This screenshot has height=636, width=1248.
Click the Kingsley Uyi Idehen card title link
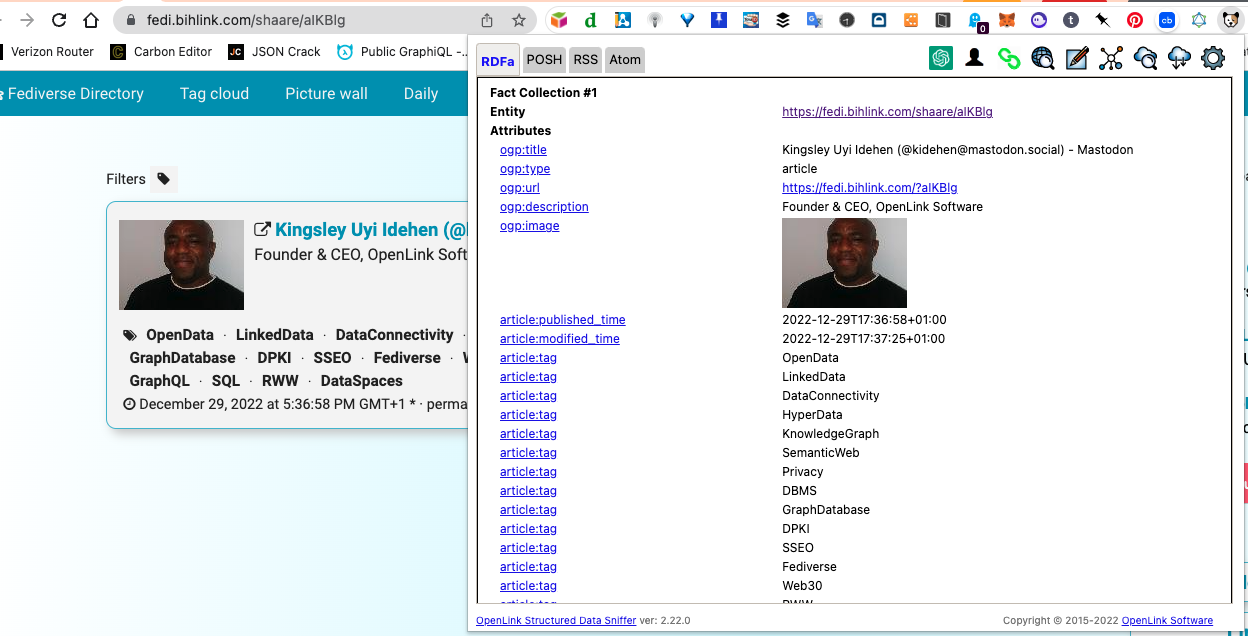[372, 230]
